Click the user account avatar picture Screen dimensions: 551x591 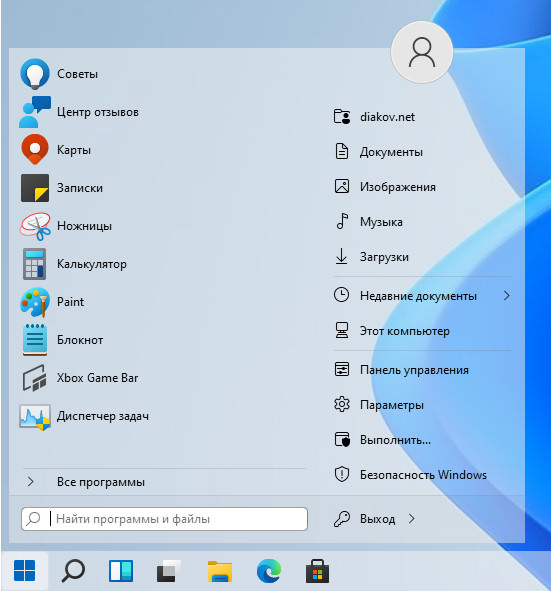click(422, 52)
